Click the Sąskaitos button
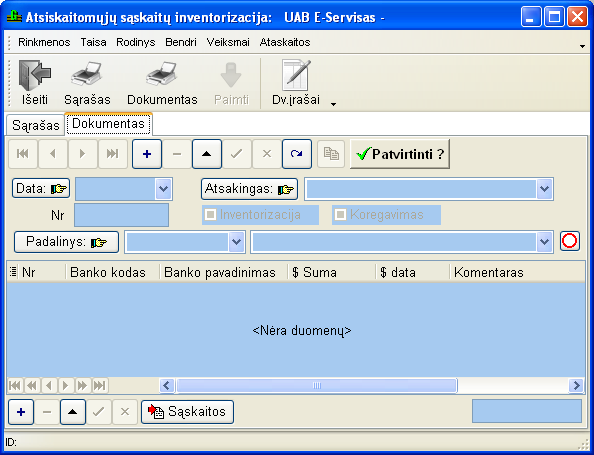This screenshot has height=455, width=594. click(187, 412)
